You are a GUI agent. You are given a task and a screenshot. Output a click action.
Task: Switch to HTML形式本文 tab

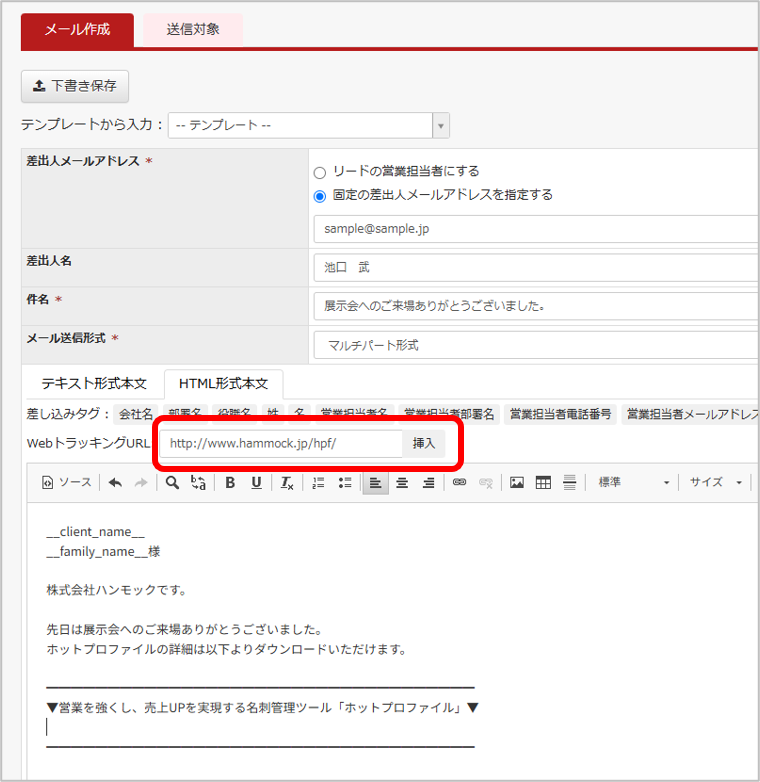click(223, 384)
